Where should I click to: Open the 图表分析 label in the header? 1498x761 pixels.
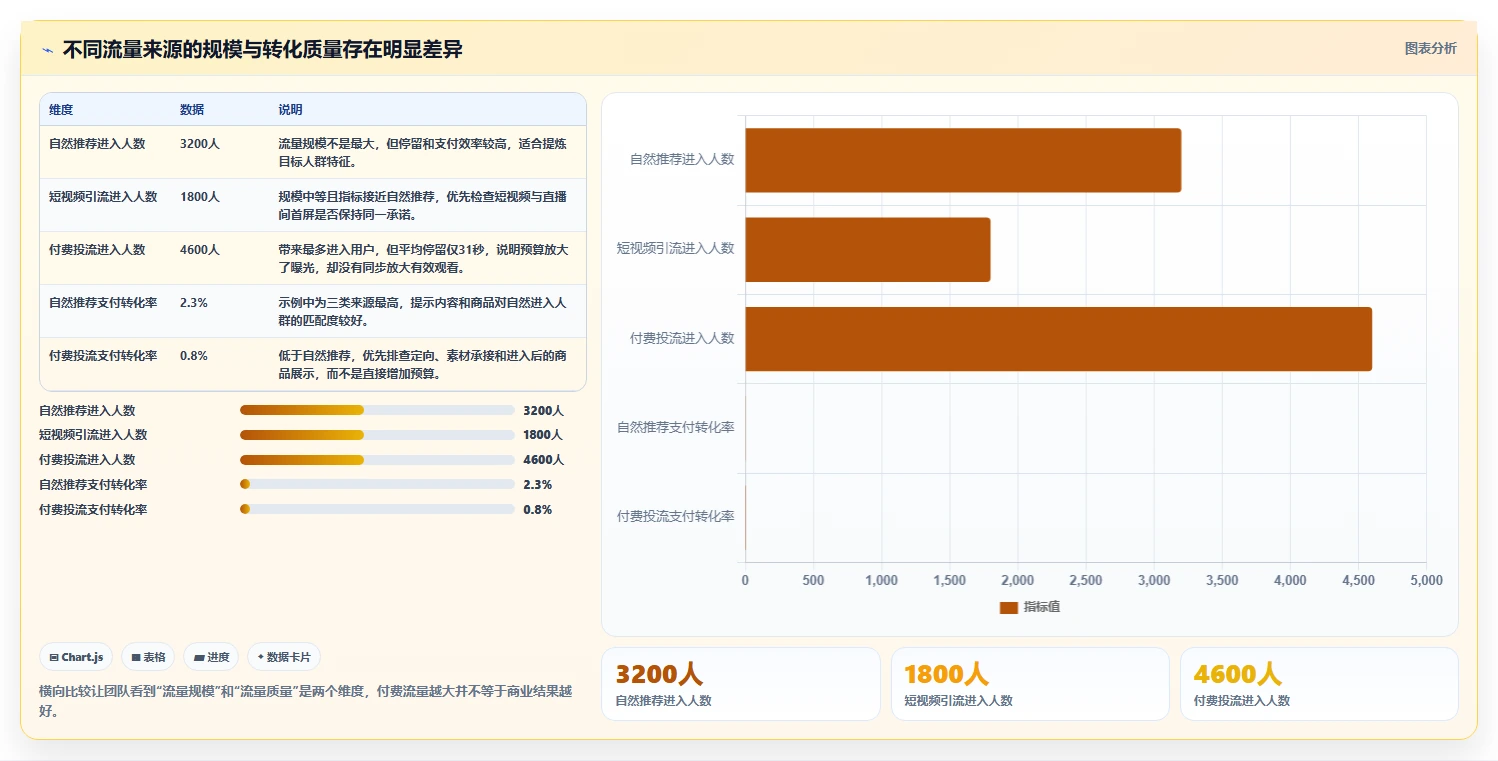pyautogui.click(x=1430, y=48)
